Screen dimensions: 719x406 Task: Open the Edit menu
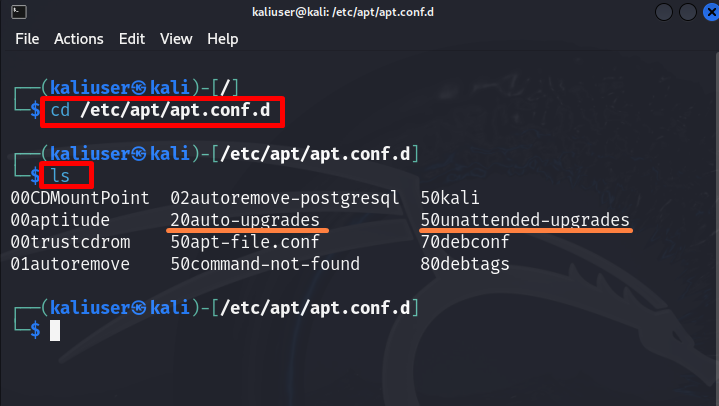coord(132,39)
